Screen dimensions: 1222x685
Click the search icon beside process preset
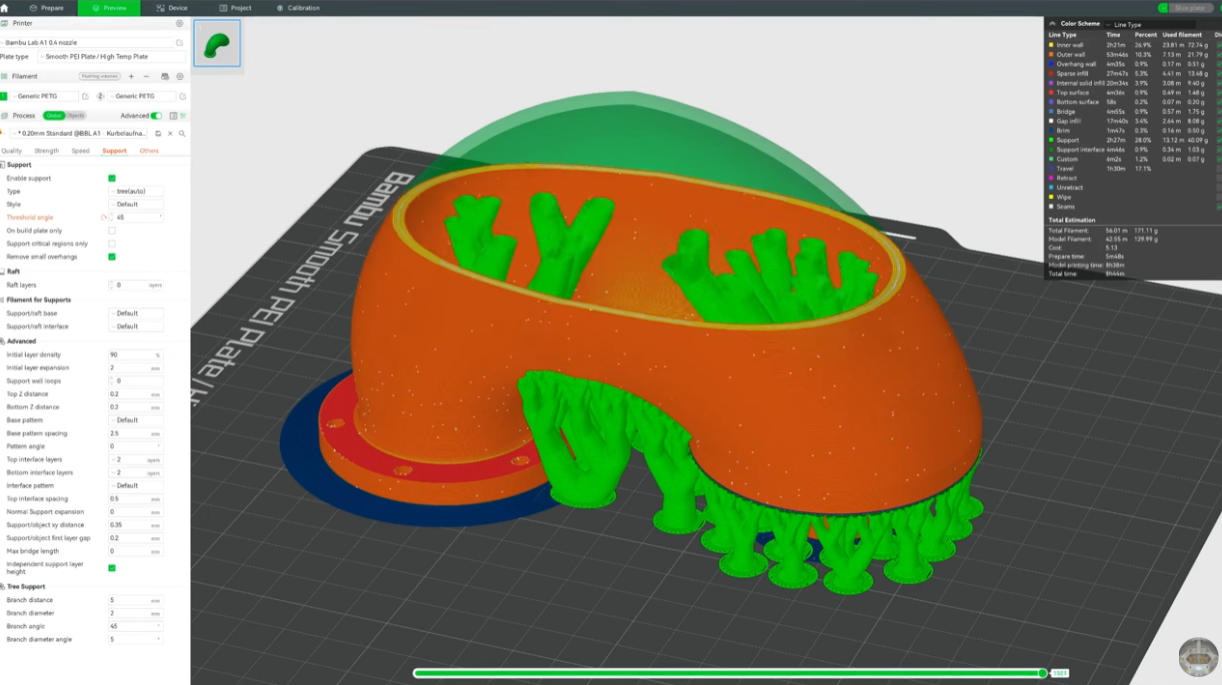181,133
